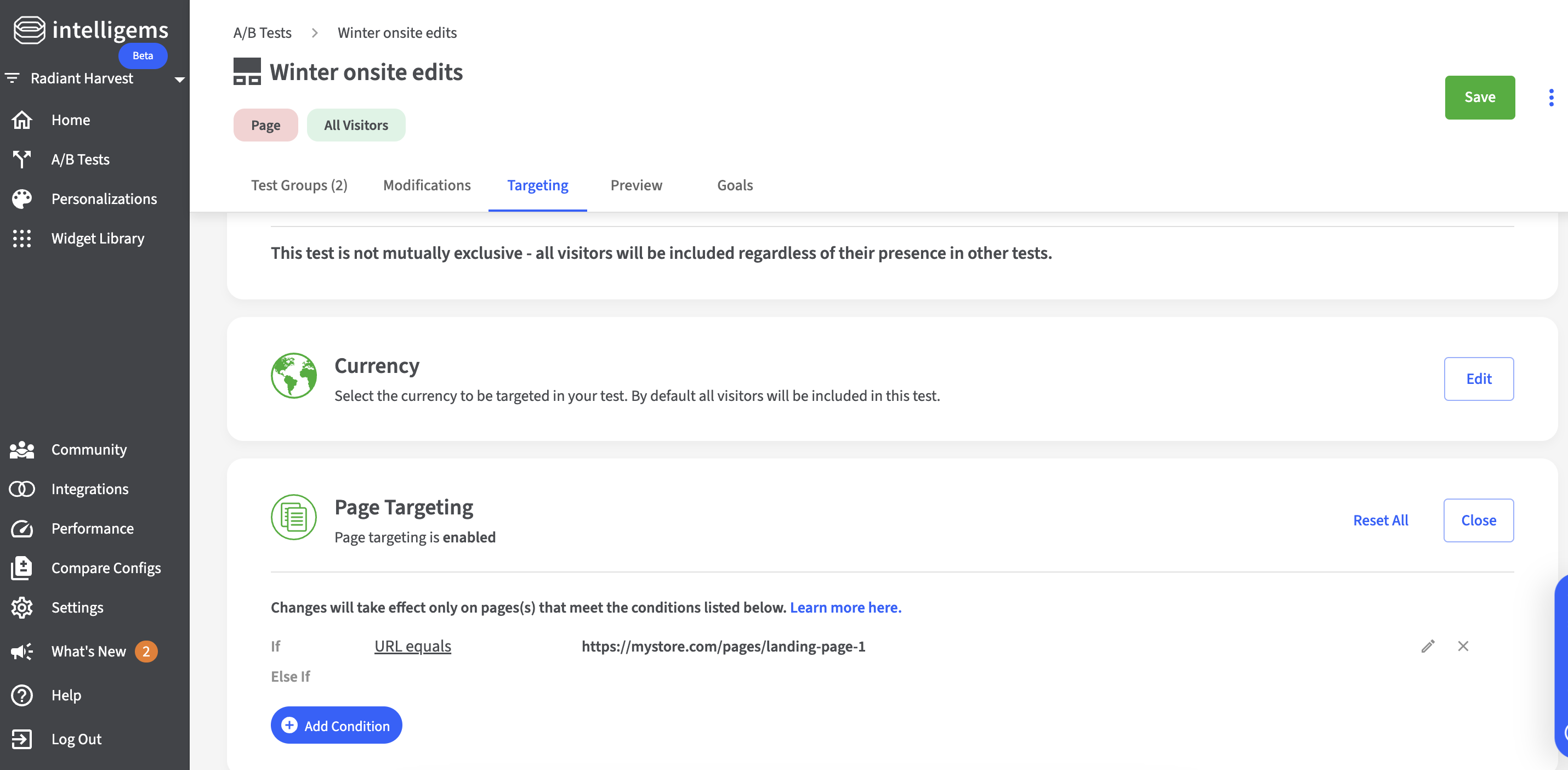Click Edit in the Currency section
The image size is (1568, 770).
click(1478, 378)
